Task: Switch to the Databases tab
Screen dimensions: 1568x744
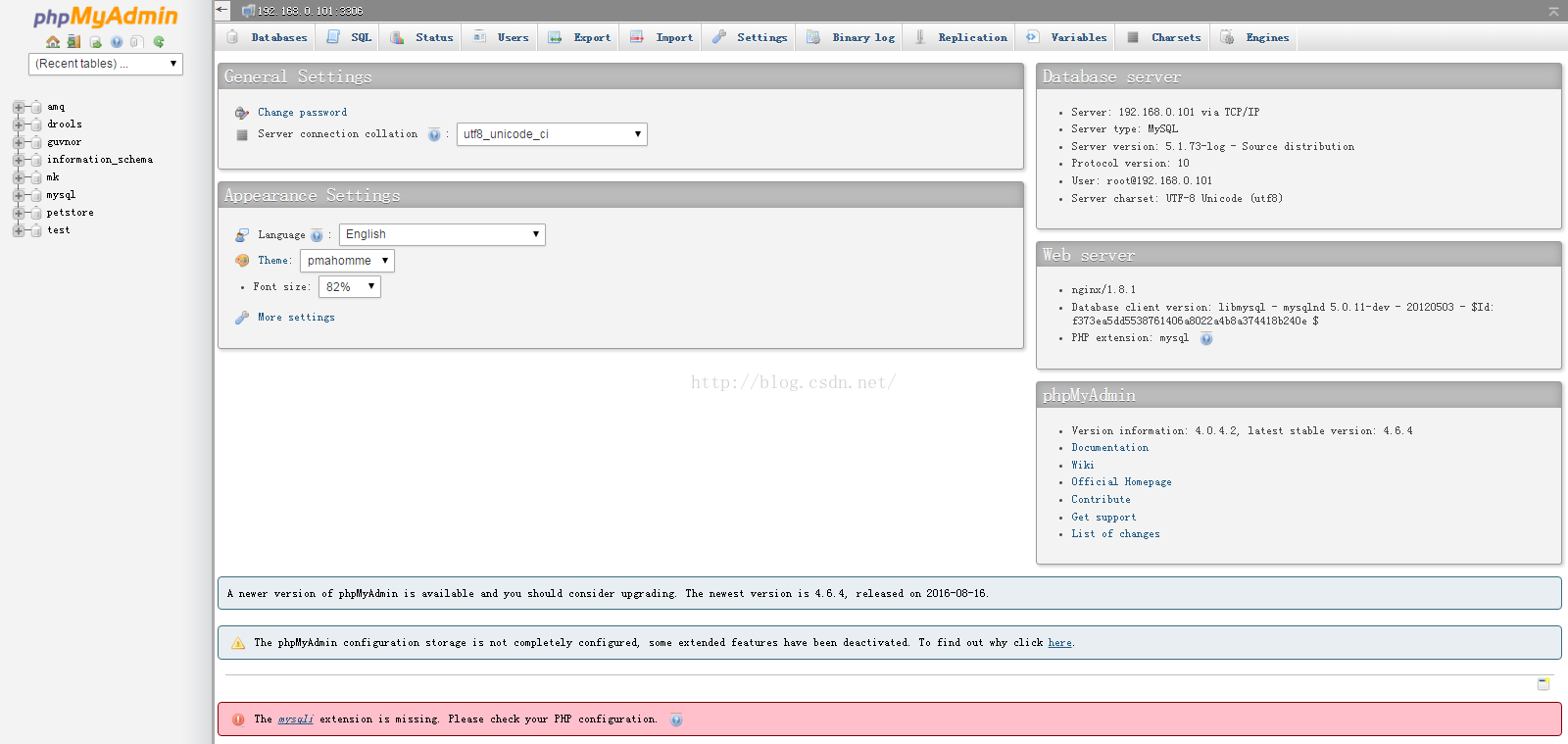Action: [x=266, y=37]
